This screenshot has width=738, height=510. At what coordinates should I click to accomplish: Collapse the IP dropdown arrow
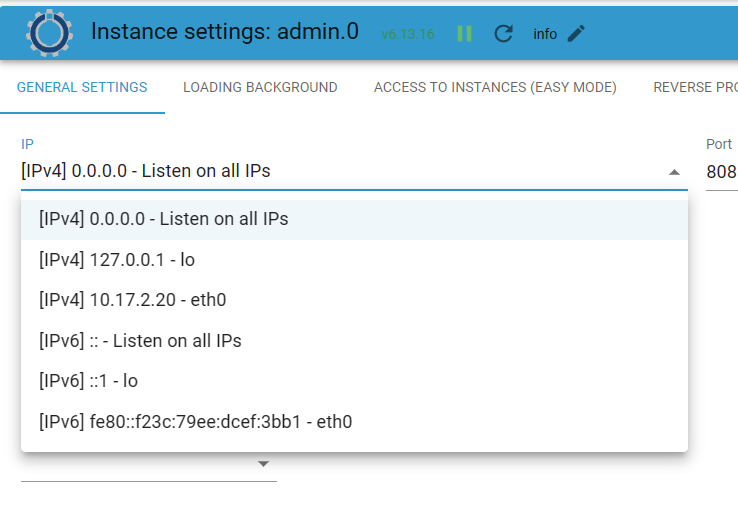pyautogui.click(x=674, y=172)
